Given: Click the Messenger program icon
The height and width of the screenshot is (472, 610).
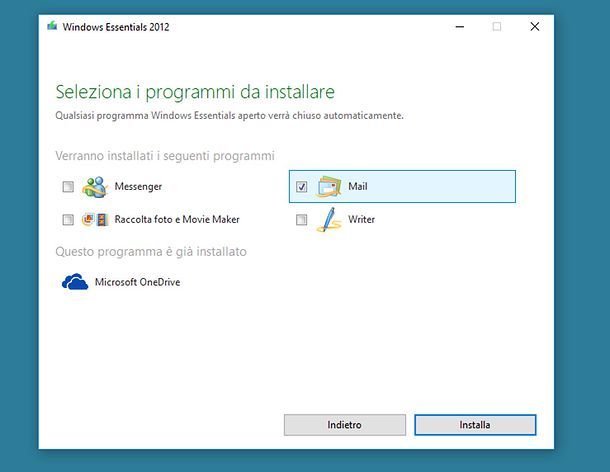Looking at the screenshot, I should [95, 187].
